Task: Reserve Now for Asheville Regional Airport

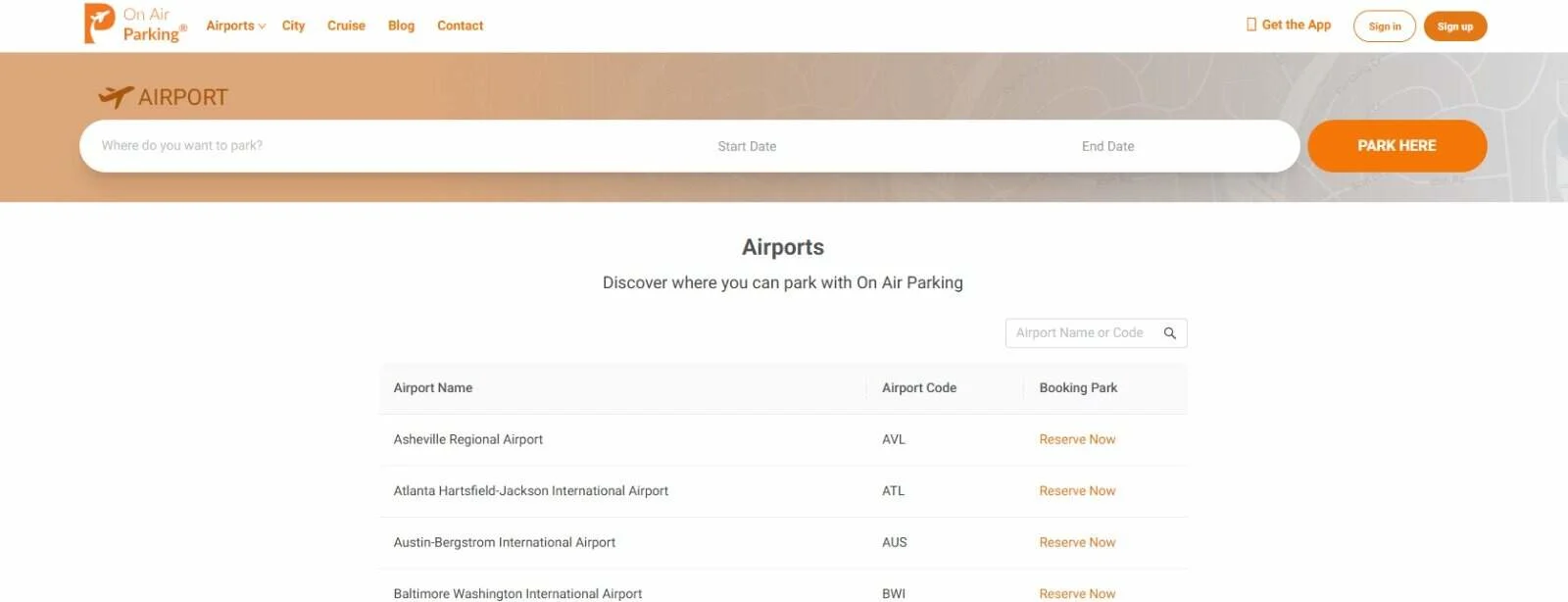Action: click(1077, 439)
